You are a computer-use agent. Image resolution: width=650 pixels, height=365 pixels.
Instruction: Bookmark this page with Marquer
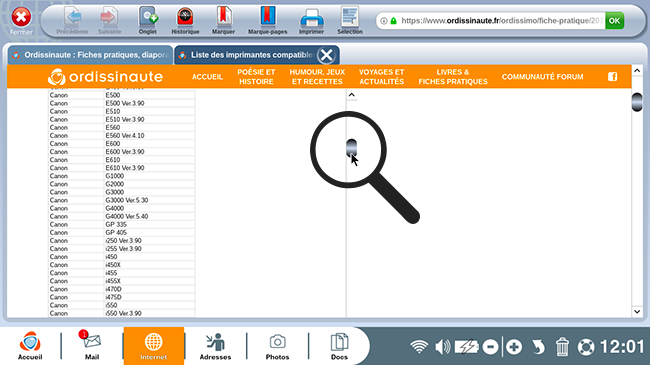point(223,20)
